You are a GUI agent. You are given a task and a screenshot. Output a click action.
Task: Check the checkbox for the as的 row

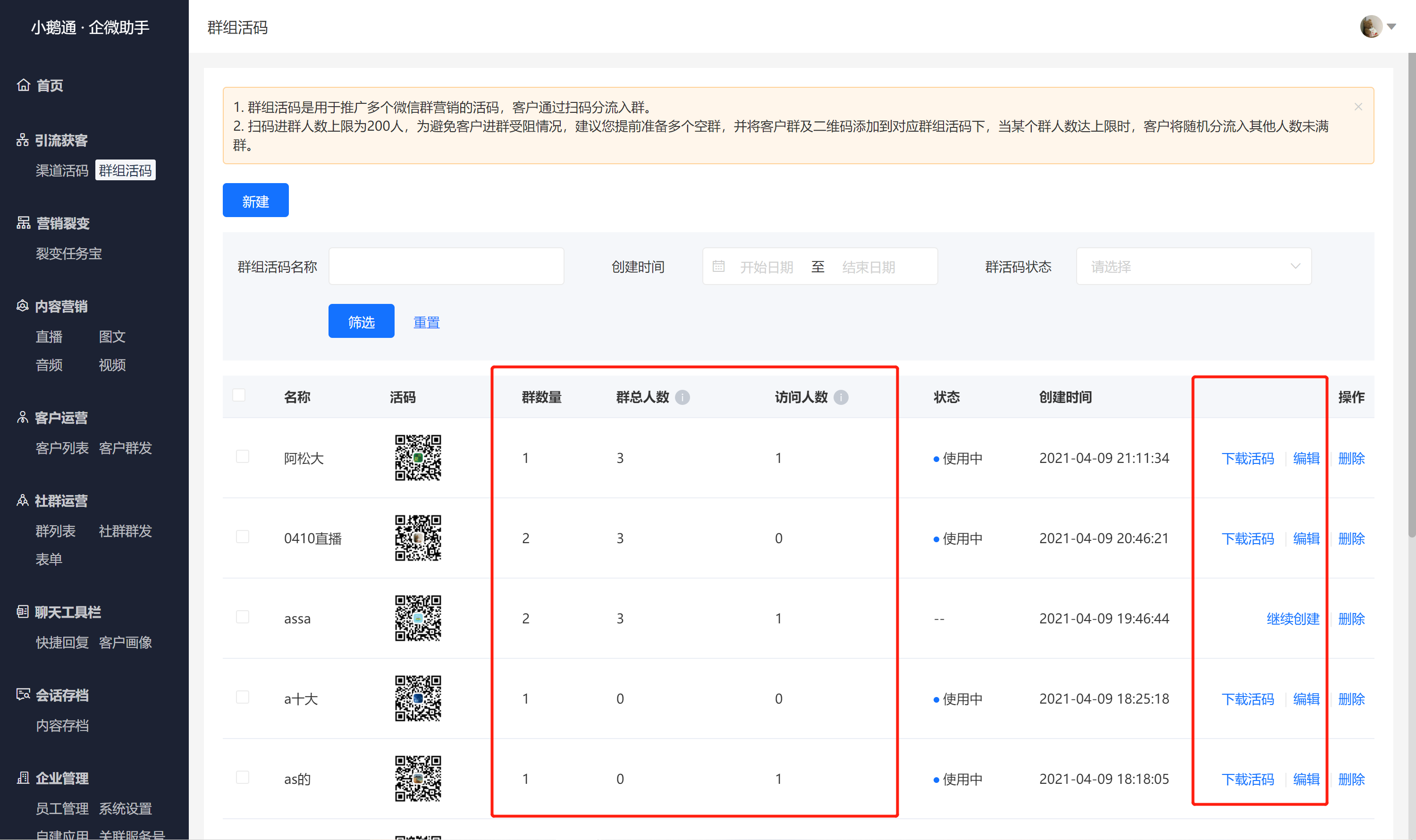[x=242, y=777]
